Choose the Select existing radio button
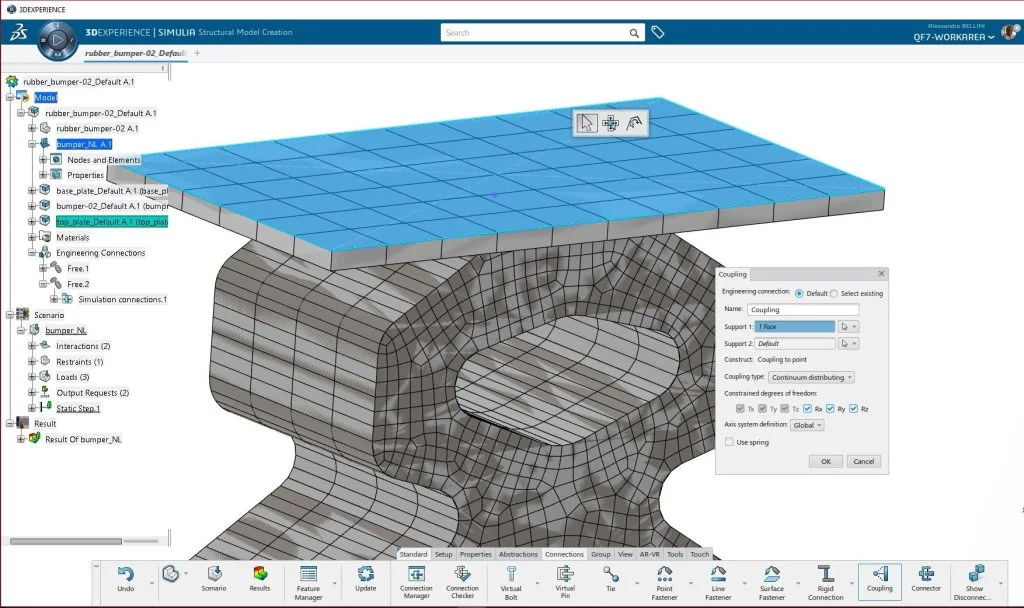Screen dimensions: 1024x608 [835, 293]
